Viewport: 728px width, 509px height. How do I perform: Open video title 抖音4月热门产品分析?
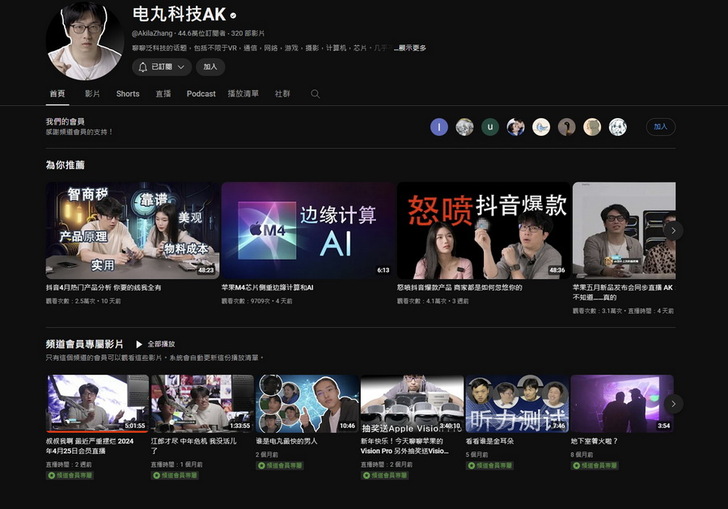tap(104, 288)
